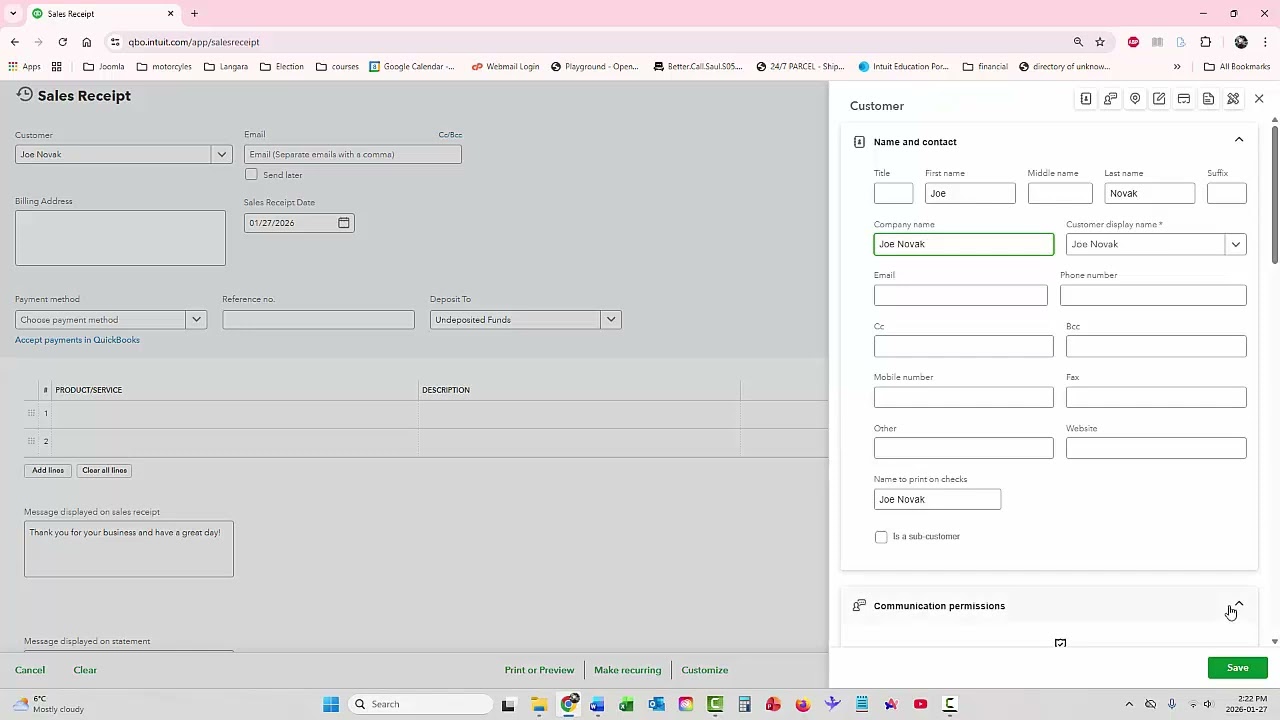Open the Sales Receipt history clock icon
The height and width of the screenshot is (720, 1280).
pyautogui.click(x=24, y=94)
